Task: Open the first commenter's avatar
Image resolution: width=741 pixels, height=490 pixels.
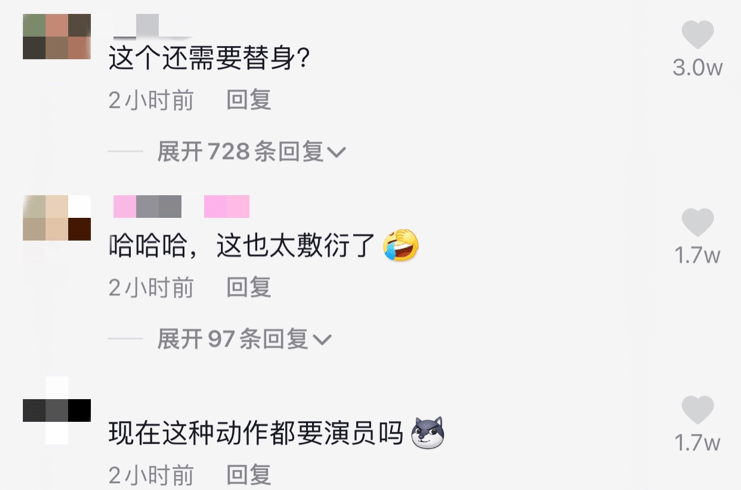Action: pyautogui.click(x=57, y=36)
